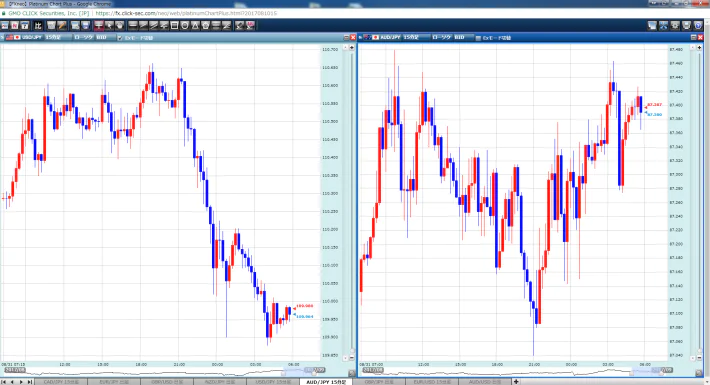Viewport: 710px width, 385px height.
Task: Open the comparison chart (比) tool
Action: 38,25
